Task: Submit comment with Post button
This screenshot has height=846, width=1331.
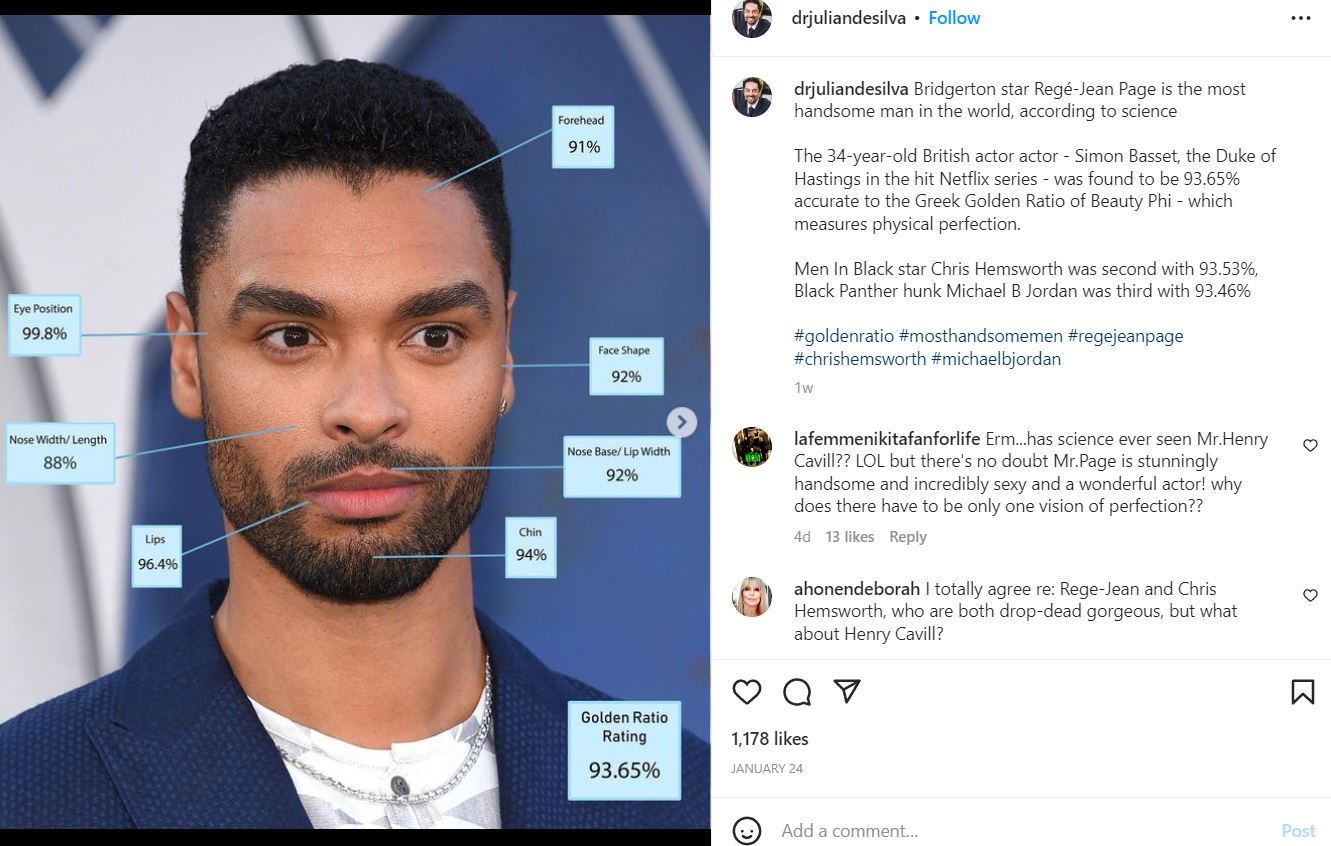Action: (1298, 831)
